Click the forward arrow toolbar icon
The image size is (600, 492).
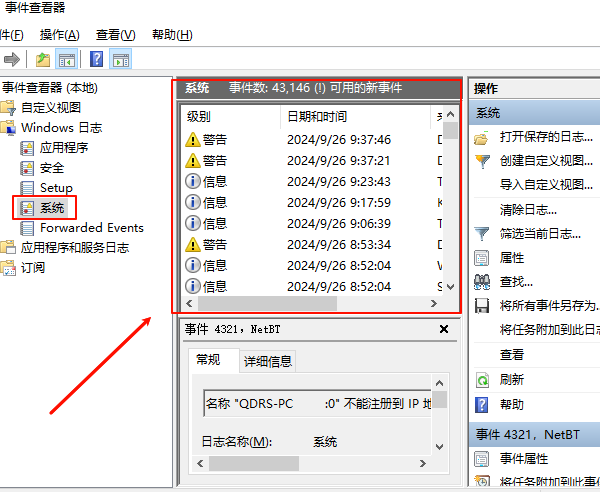(x=12, y=59)
